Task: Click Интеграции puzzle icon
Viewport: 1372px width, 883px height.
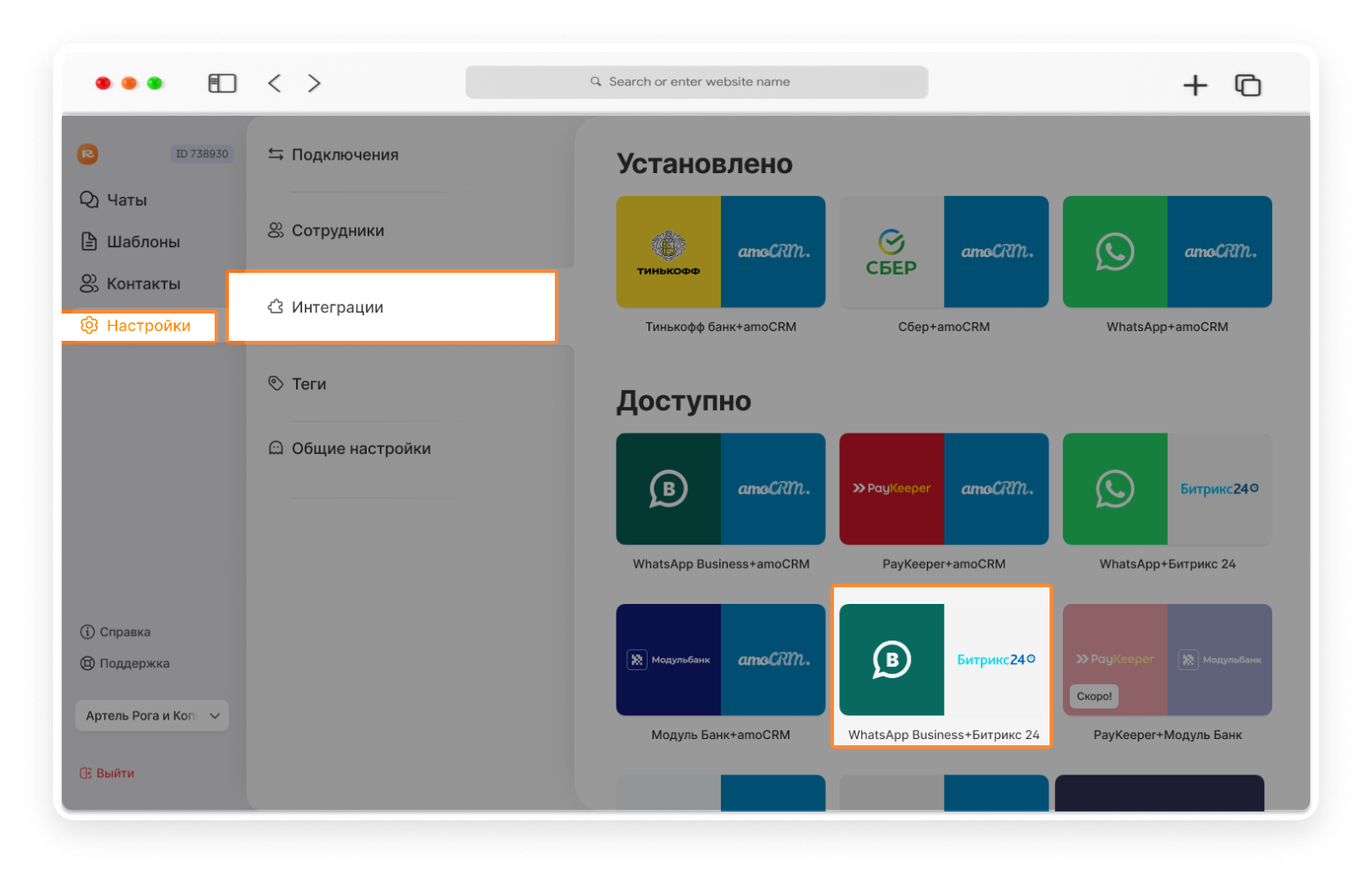Action: (276, 306)
